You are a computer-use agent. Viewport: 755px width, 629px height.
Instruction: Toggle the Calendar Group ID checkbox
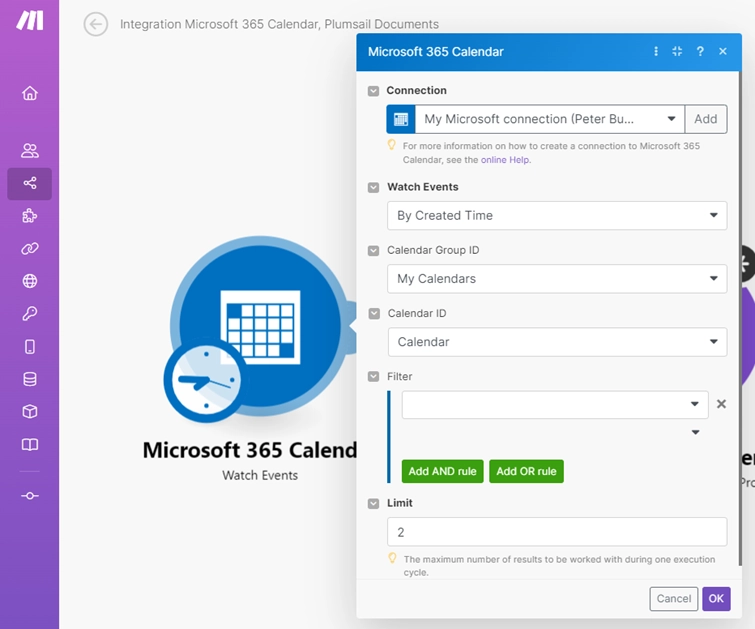[373, 250]
